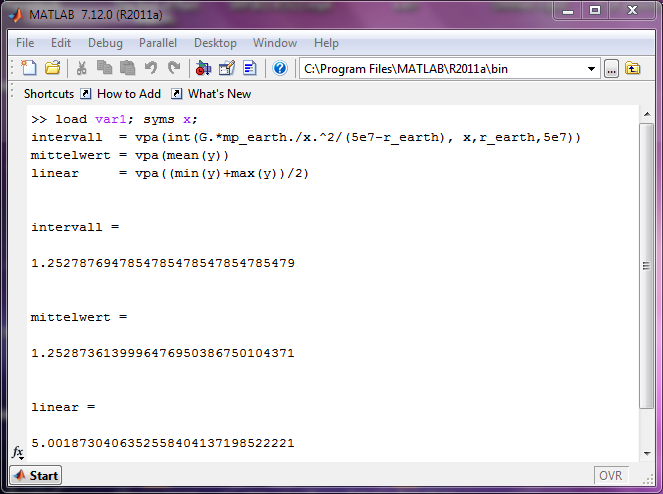Cut selection with scissors icon
The width and height of the screenshot is (663, 494).
coord(82,68)
